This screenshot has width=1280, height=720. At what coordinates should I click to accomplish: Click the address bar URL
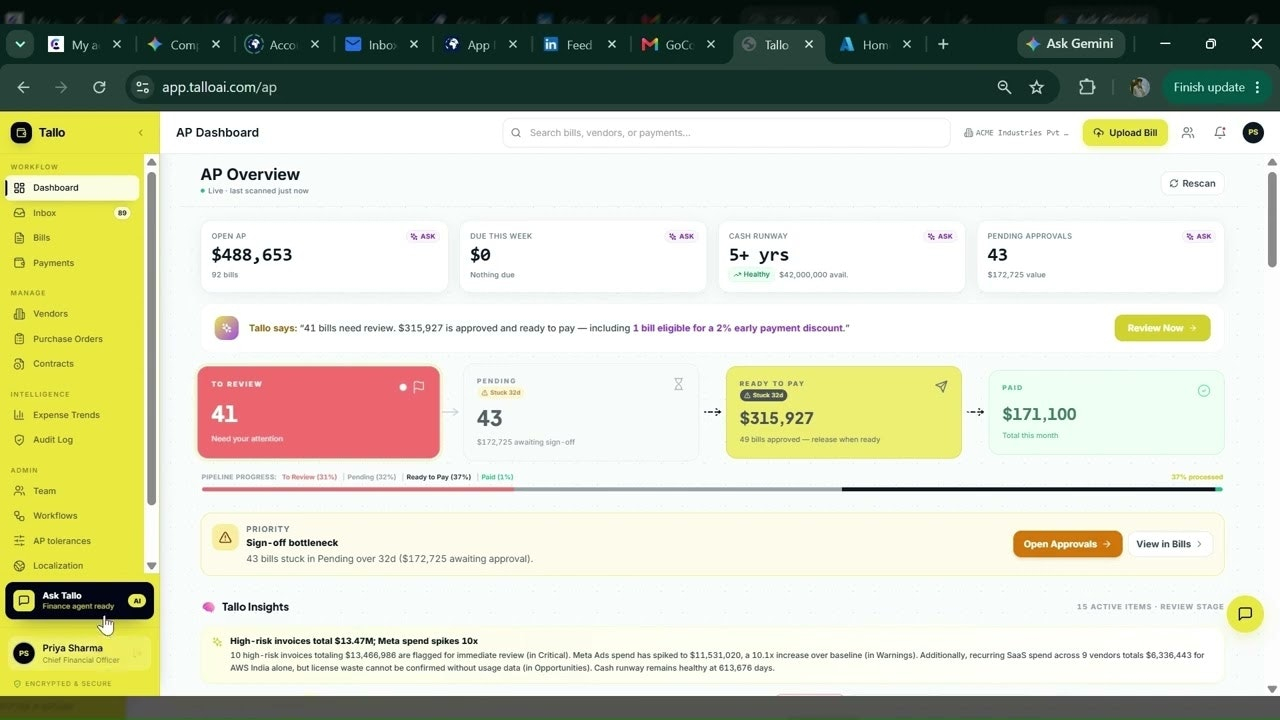click(219, 87)
